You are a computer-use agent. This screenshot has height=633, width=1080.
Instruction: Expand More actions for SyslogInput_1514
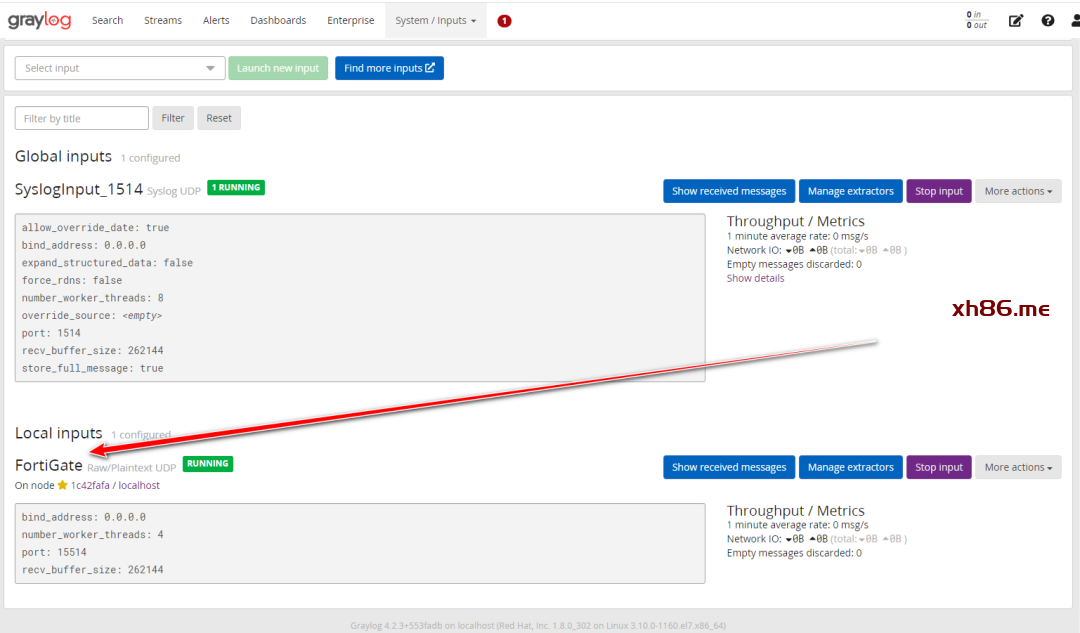(x=1018, y=191)
